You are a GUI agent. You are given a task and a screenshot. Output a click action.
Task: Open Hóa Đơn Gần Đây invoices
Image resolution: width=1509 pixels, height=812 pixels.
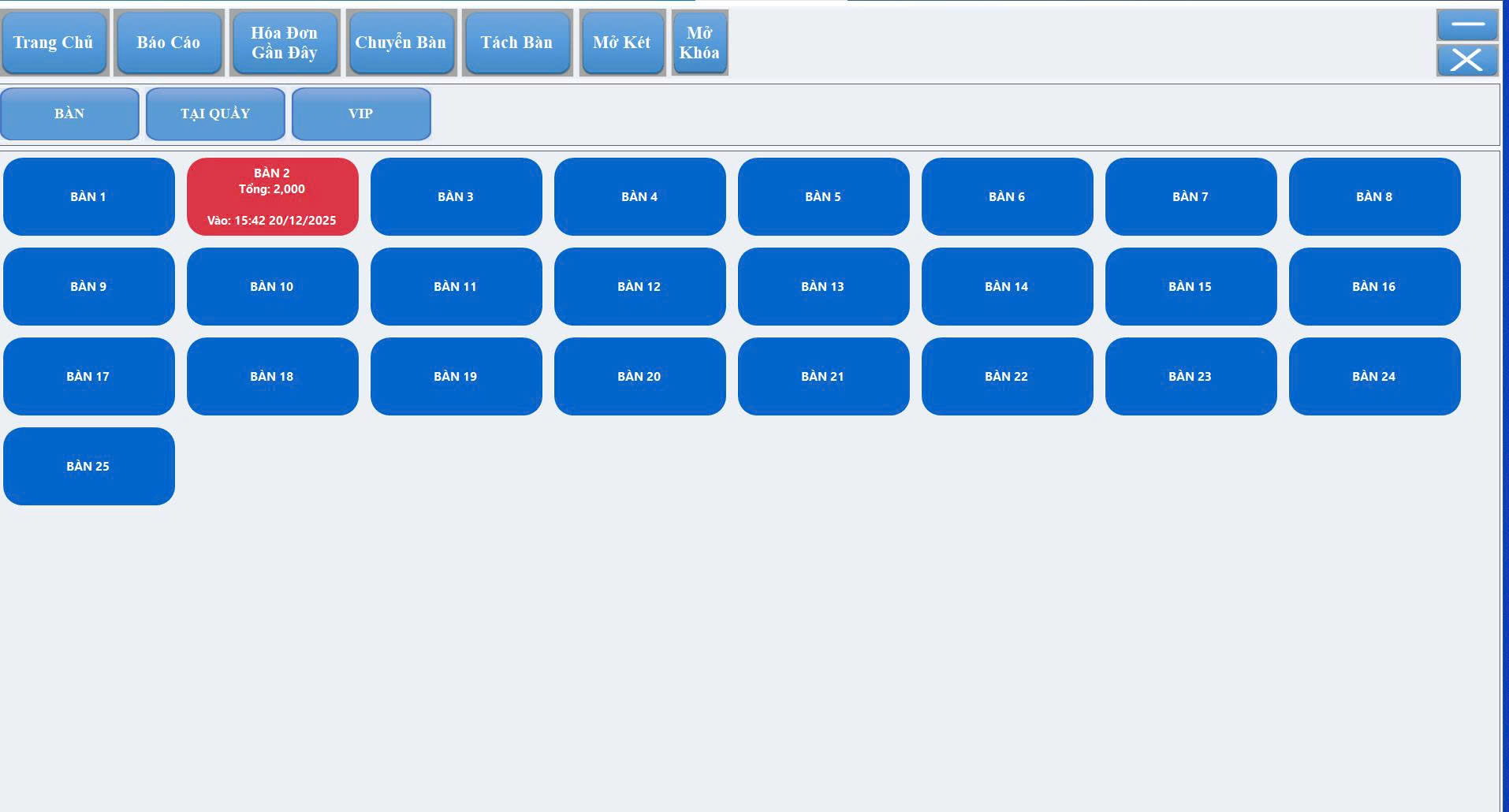pos(285,43)
